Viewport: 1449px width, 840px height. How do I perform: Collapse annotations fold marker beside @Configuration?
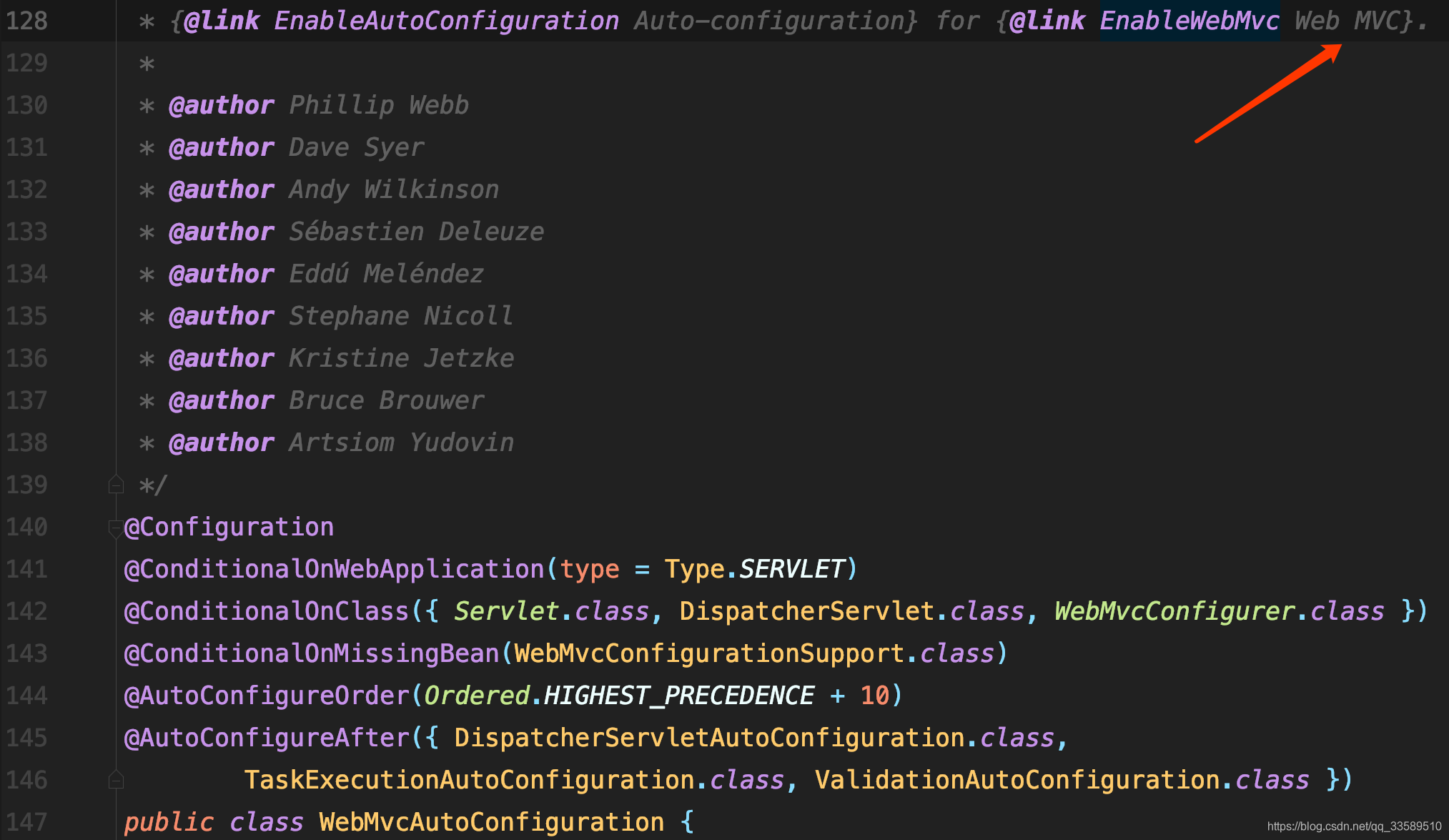pos(114,528)
